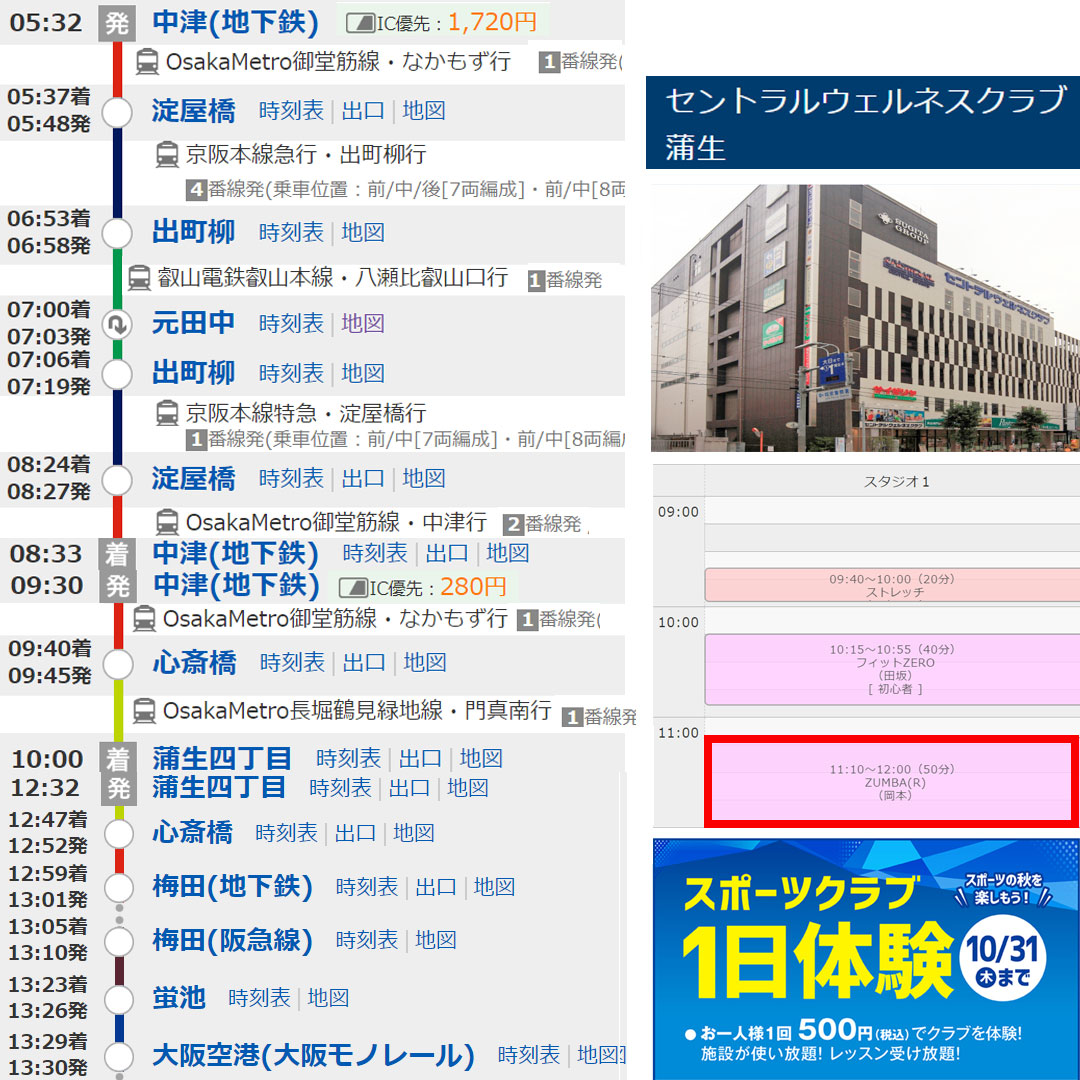Click station circle marker for 梅田(阪急線)
Screen dimensions: 1080x1080
[118, 941]
